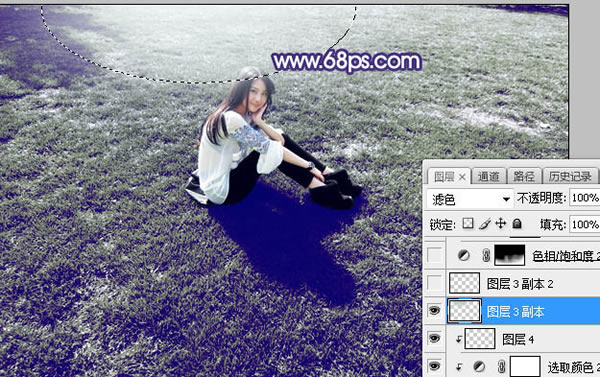600x377 pixels.
Task: Switch to the 路径 tab
Action: tap(523, 176)
